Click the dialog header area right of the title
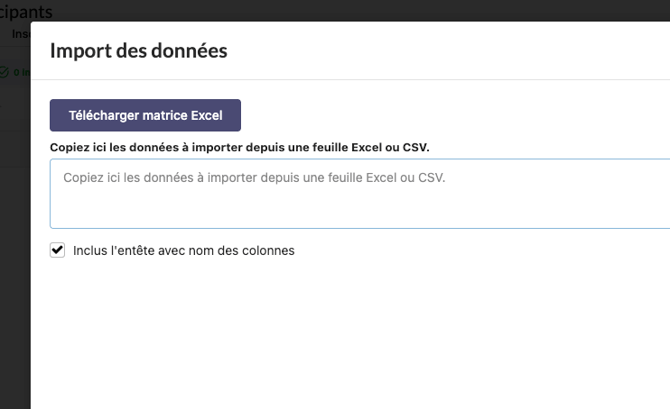670x409 pixels. pos(450,50)
